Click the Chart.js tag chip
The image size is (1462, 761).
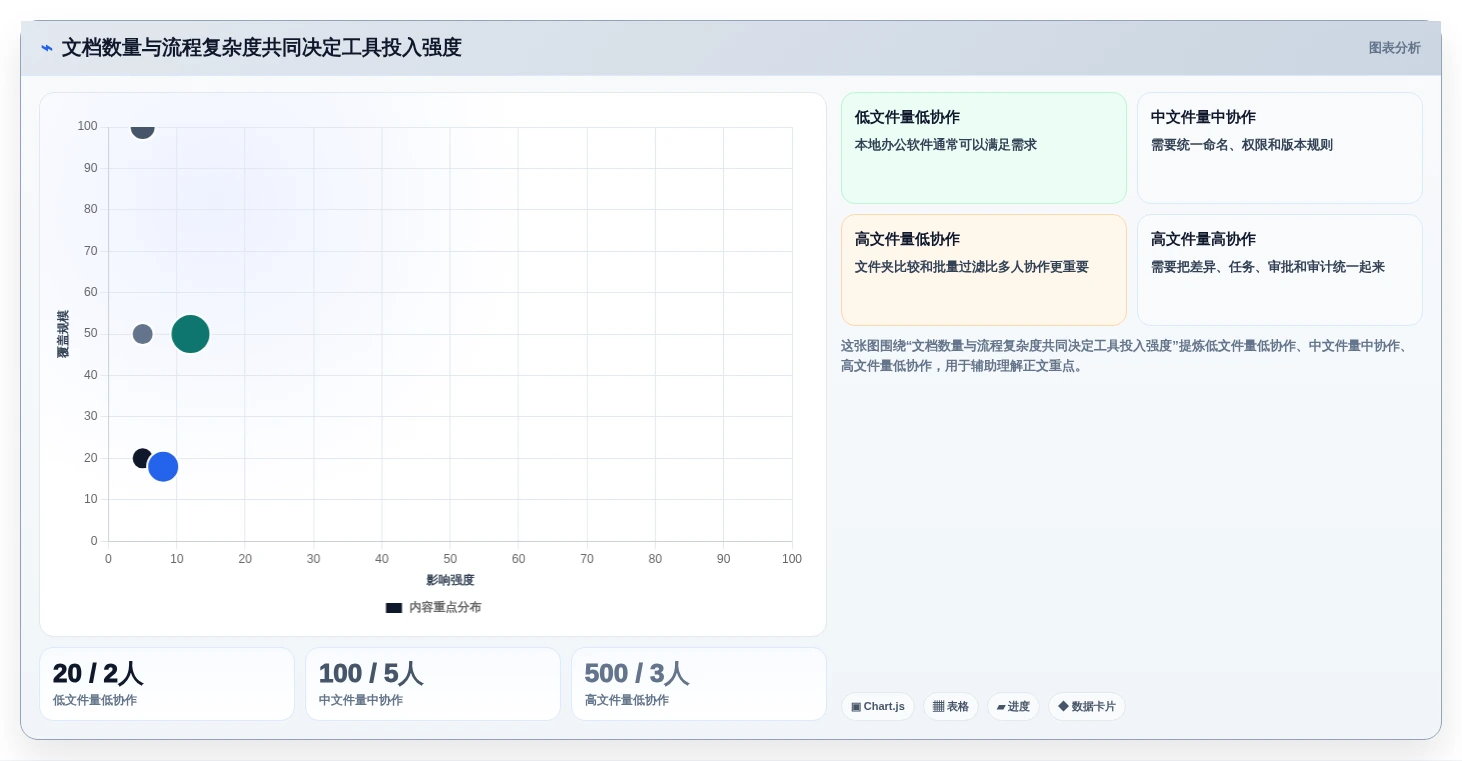pos(878,707)
